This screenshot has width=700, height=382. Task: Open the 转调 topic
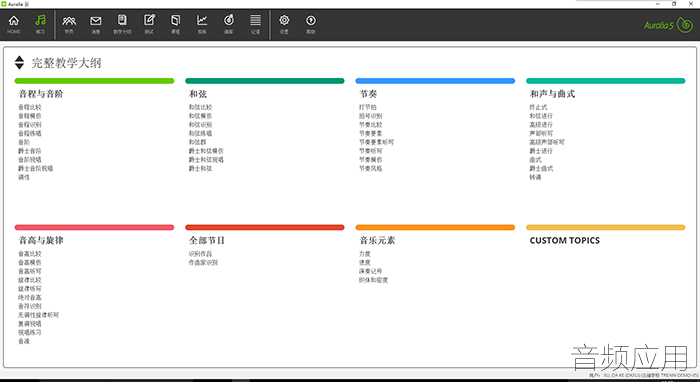click(x=535, y=177)
